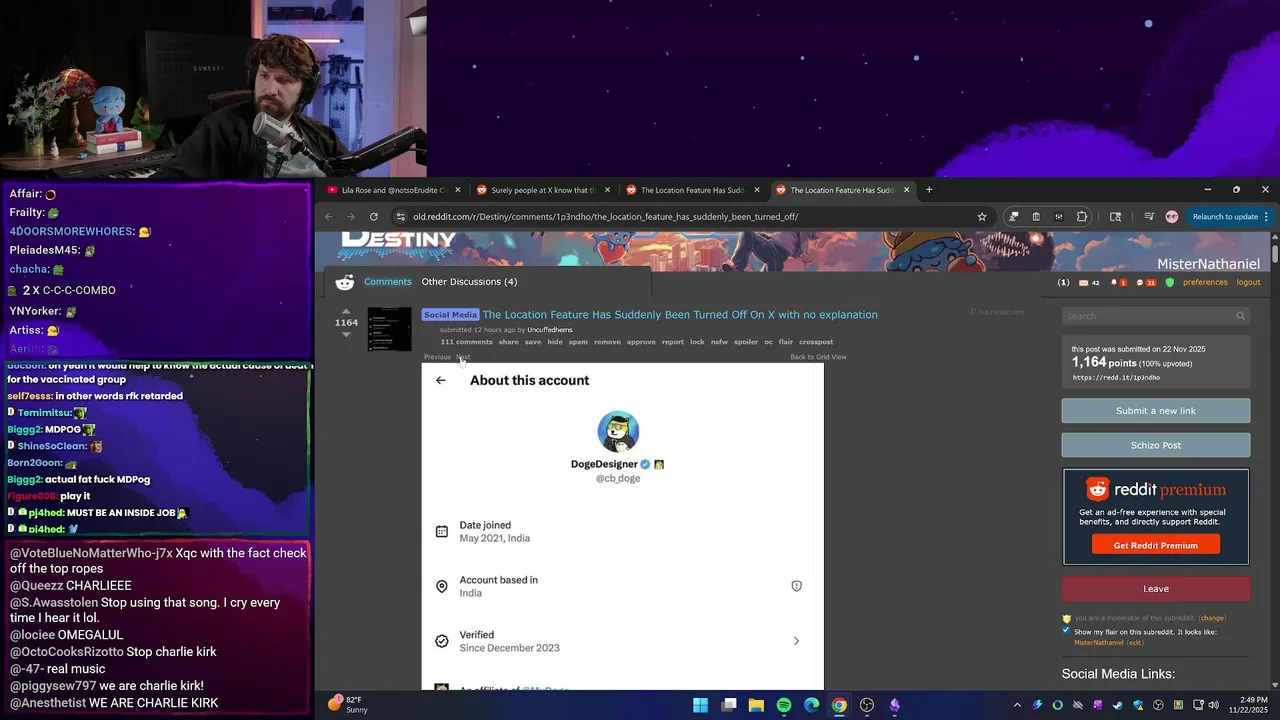Open the Reddit mail inbox icon

[x=1083, y=283]
